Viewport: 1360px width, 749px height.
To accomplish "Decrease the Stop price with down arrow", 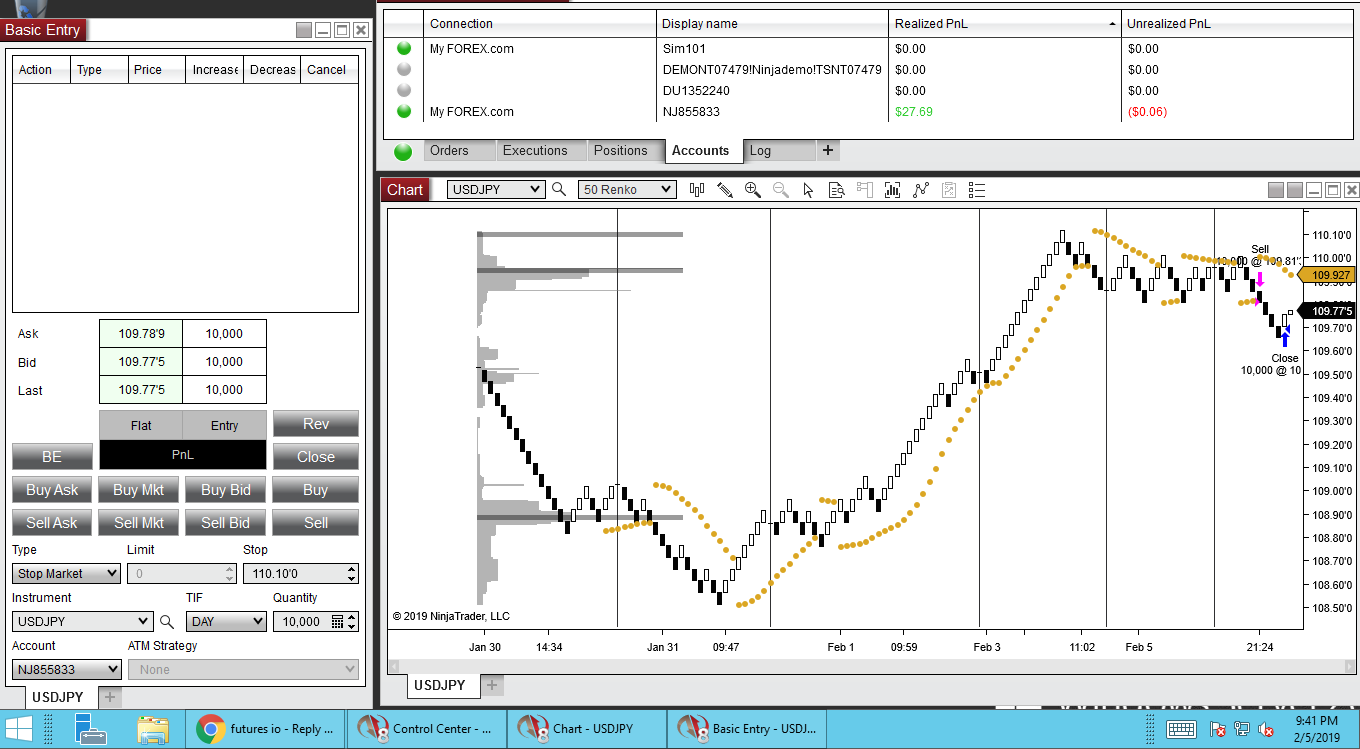I will tap(351, 579).
